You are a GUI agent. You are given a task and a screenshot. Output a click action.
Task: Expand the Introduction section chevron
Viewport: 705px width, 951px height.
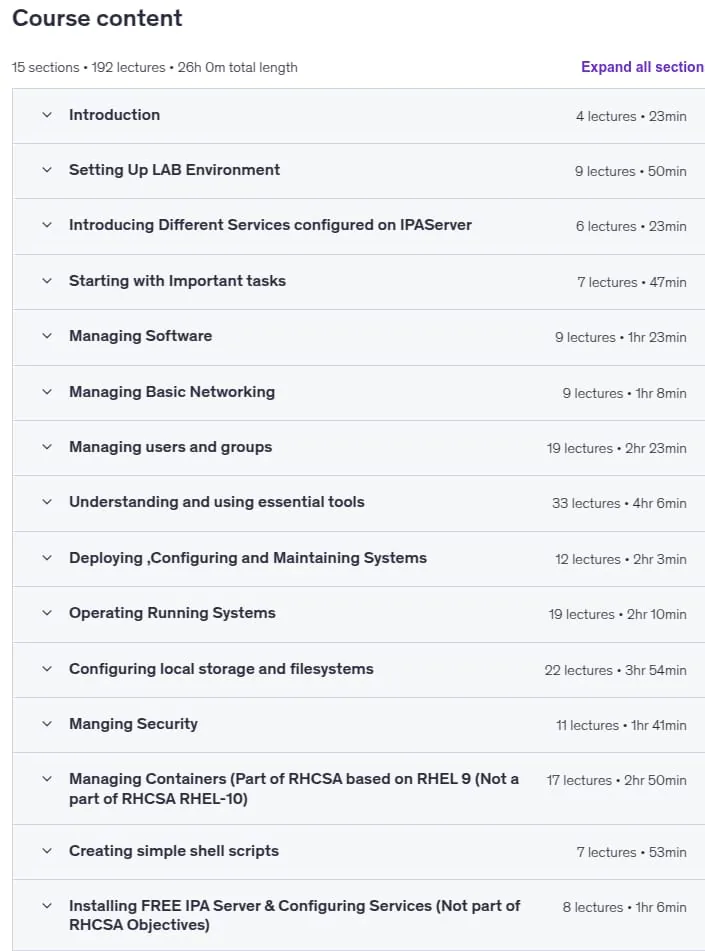pos(47,115)
